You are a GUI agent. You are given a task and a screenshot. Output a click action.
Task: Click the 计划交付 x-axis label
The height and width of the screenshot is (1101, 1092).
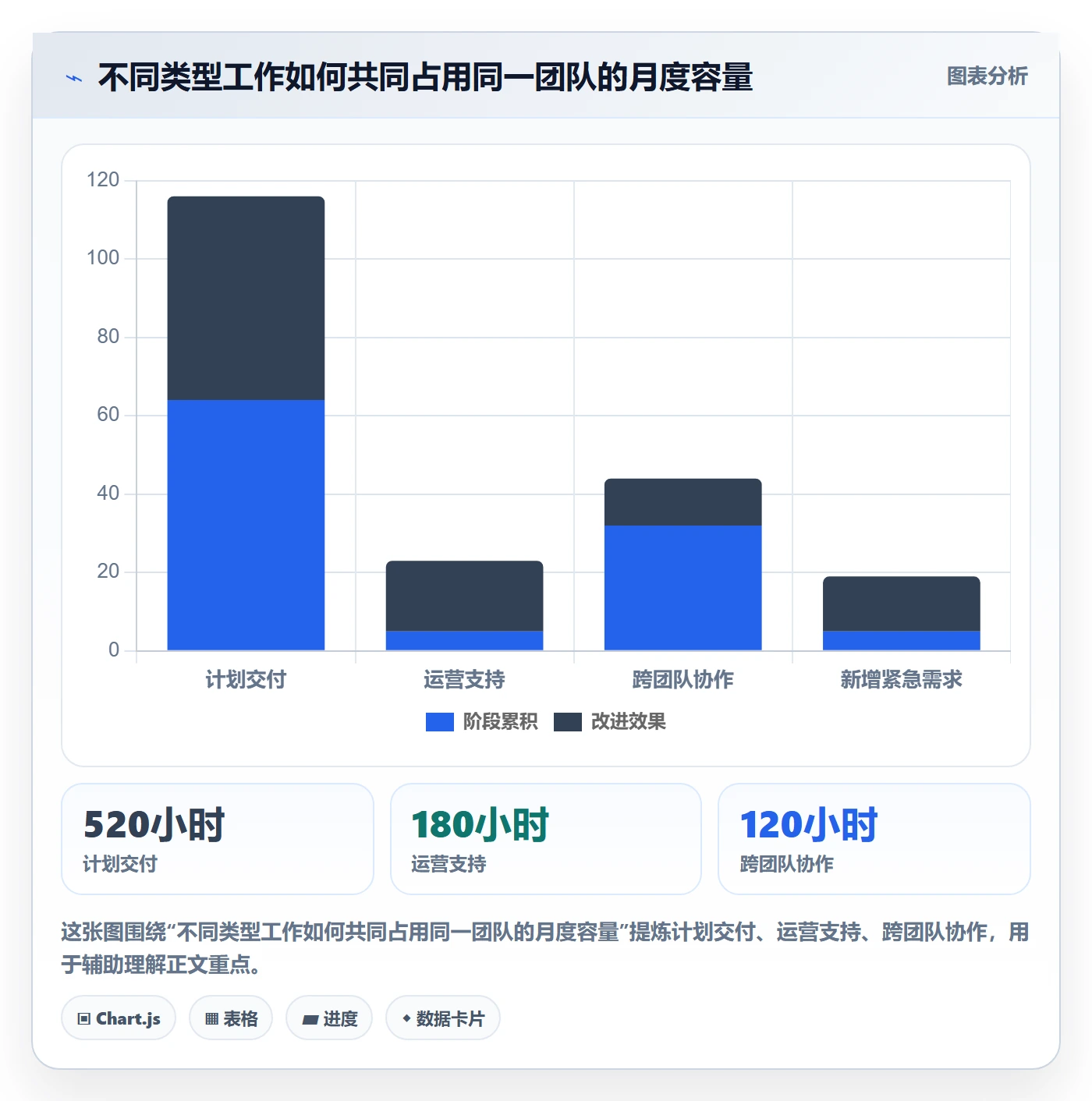[x=246, y=680]
